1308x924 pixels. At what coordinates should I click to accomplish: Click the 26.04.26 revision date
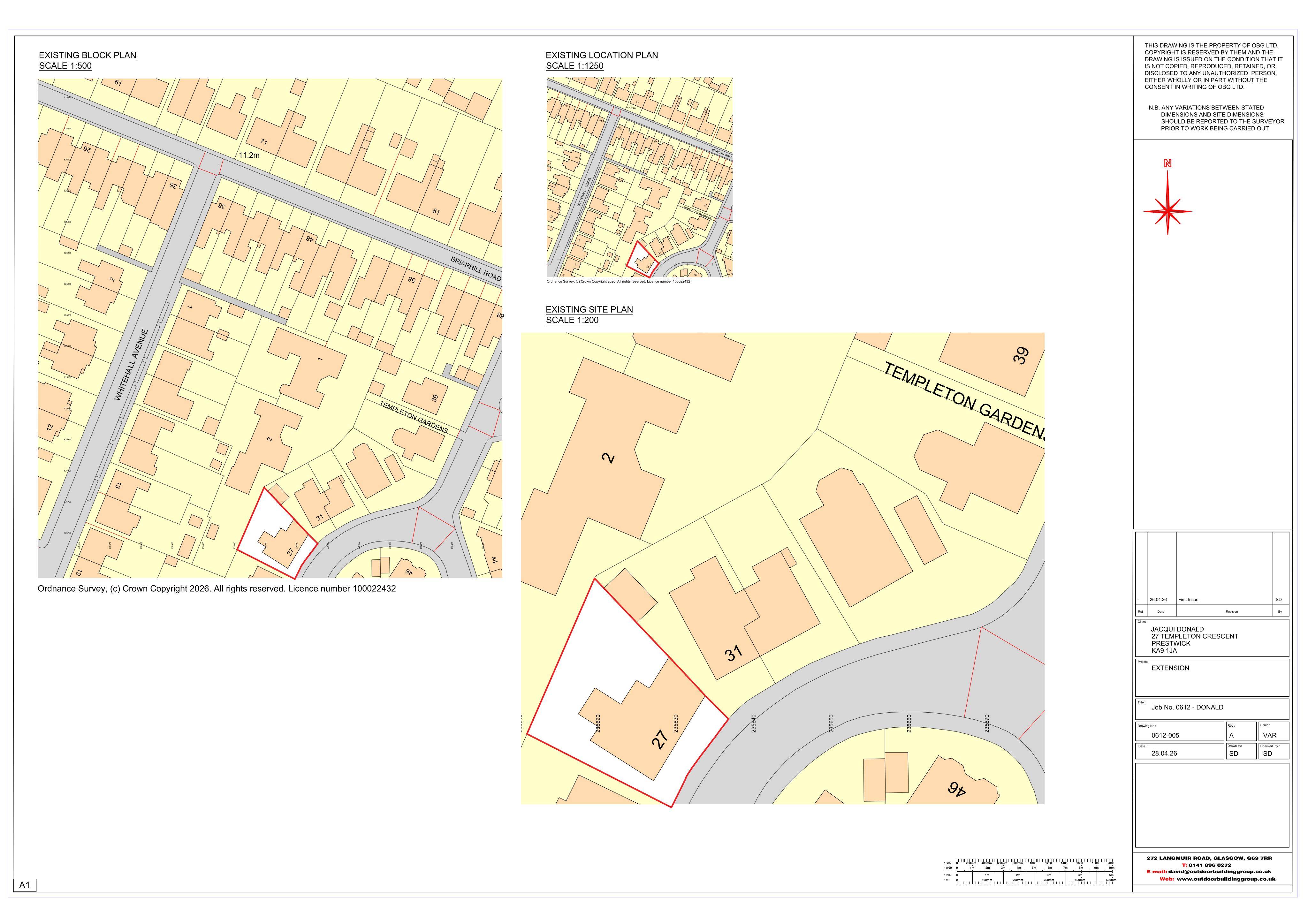point(1158,600)
